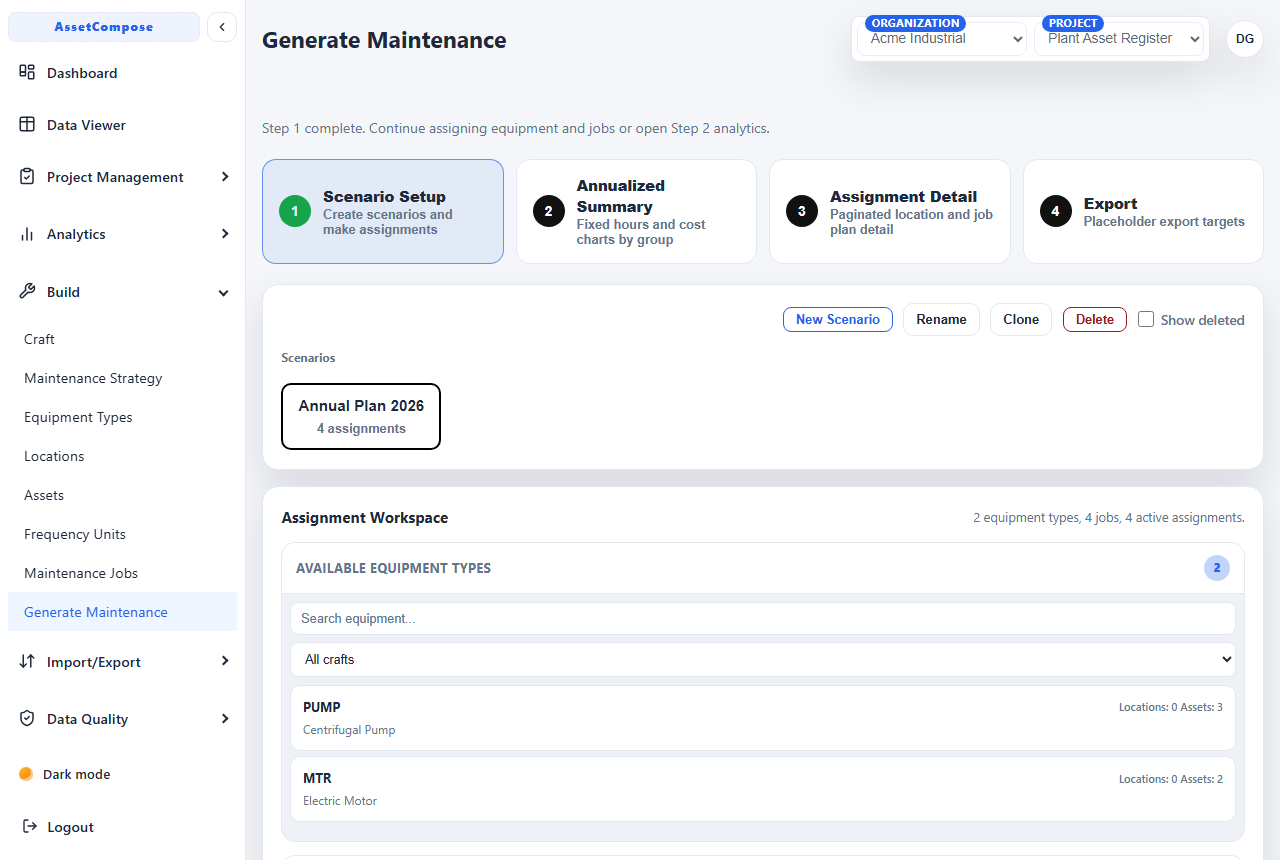1280x860 pixels.
Task: Collapse sidebar with the chevron button
Action: 222,27
